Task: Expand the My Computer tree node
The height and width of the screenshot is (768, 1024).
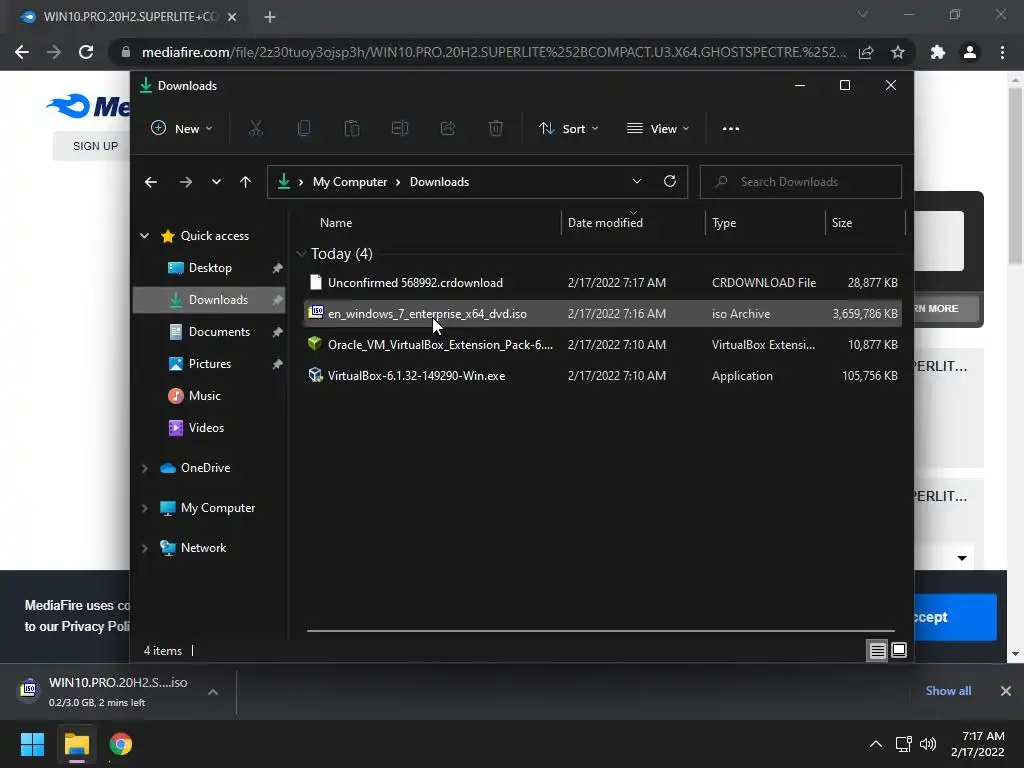Action: (x=144, y=508)
